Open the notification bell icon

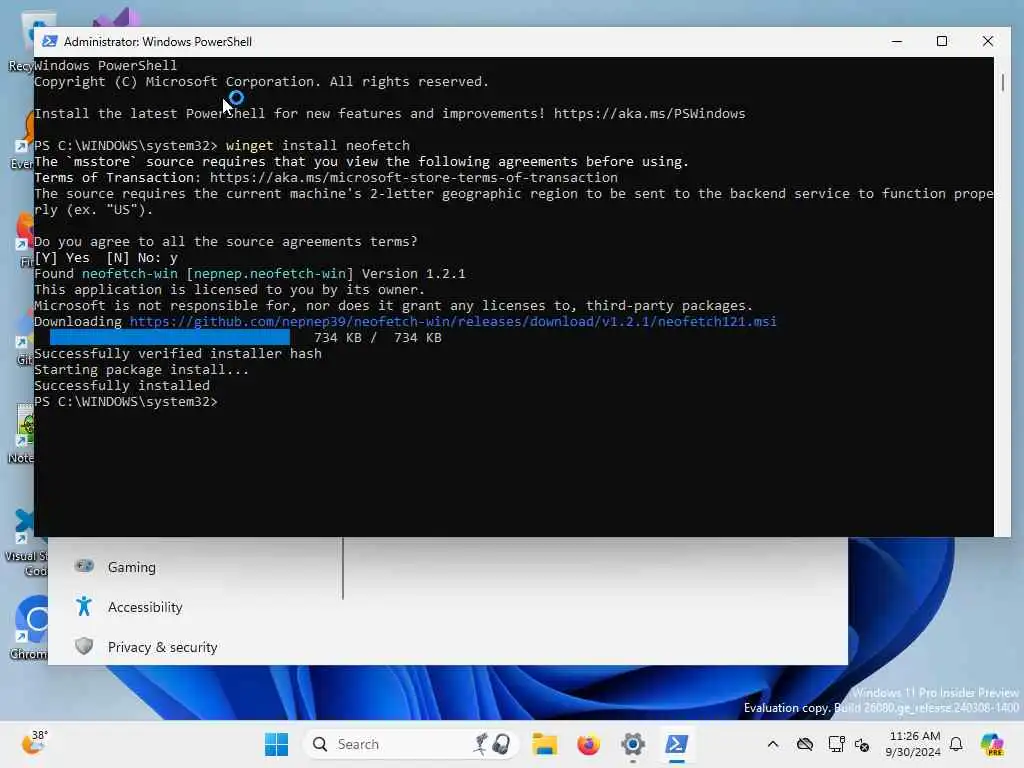tap(956, 744)
